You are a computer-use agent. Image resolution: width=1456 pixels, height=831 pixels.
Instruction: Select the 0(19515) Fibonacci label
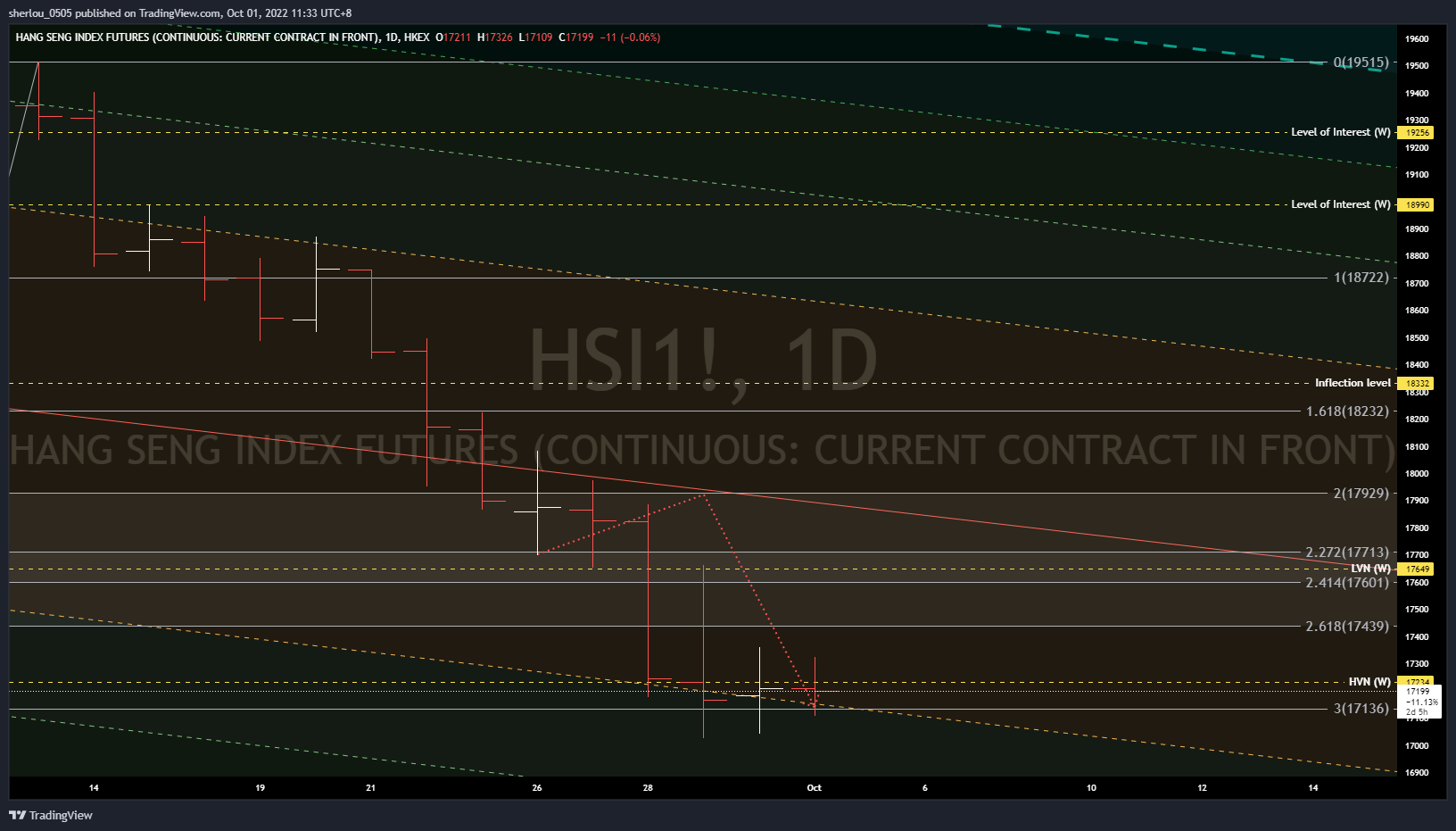(1361, 62)
